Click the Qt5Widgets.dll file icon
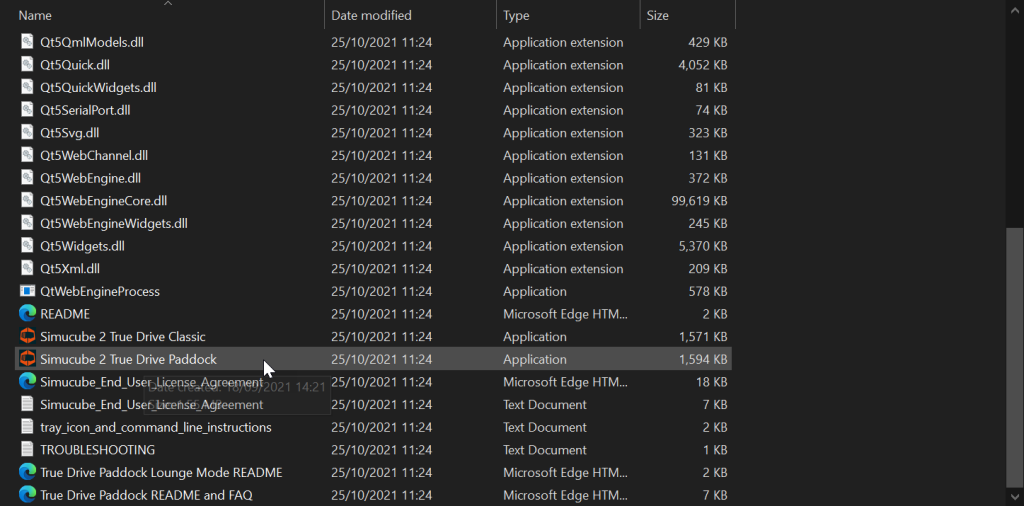The image size is (1024, 506). [x=27, y=246]
